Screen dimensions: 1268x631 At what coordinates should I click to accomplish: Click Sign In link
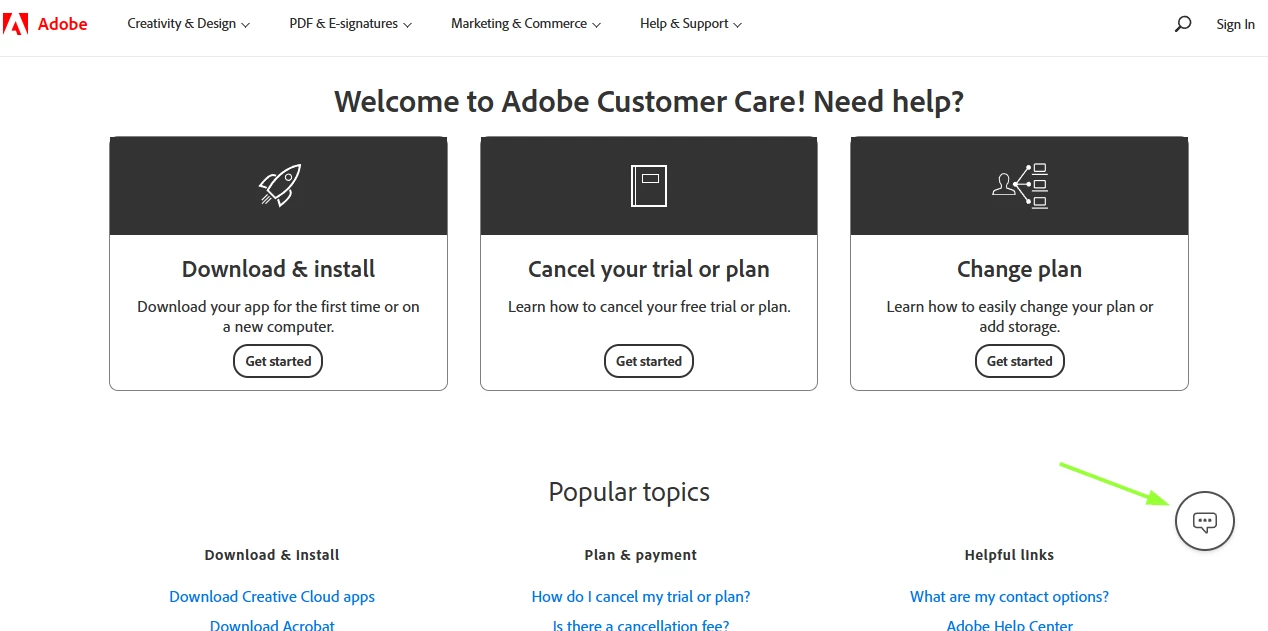point(1235,25)
